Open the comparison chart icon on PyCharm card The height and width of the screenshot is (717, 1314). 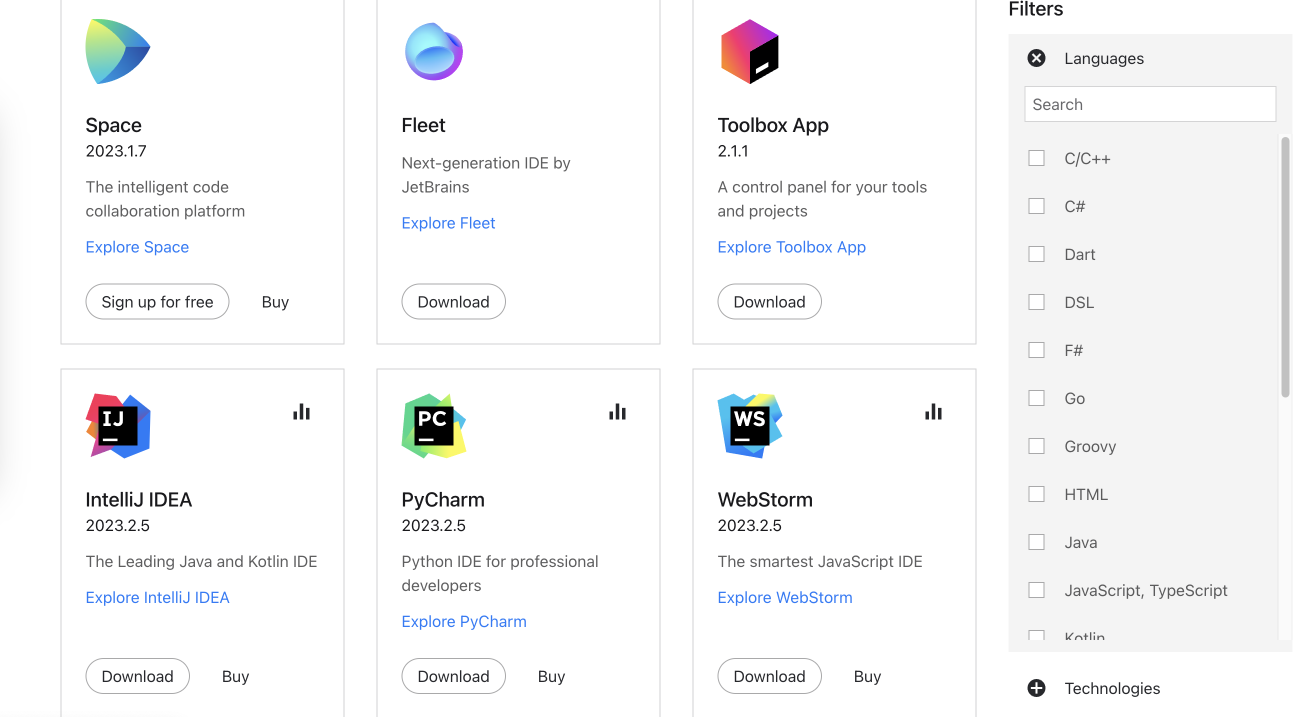click(618, 412)
